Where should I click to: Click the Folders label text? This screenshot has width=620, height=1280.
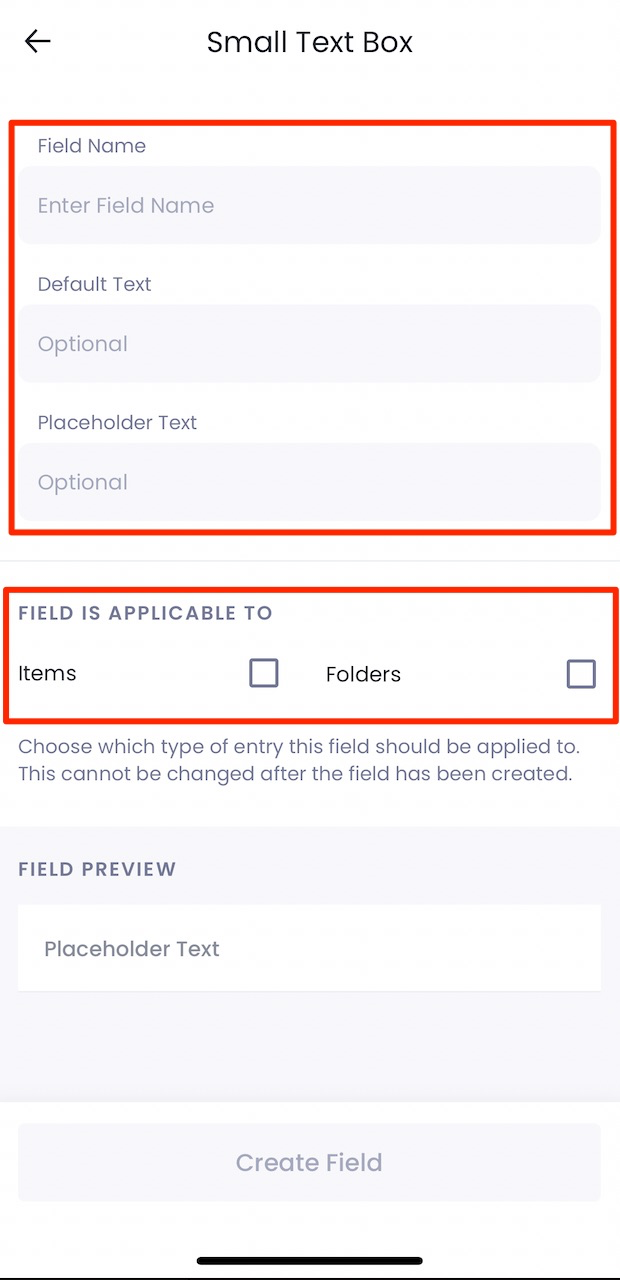click(363, 675)
